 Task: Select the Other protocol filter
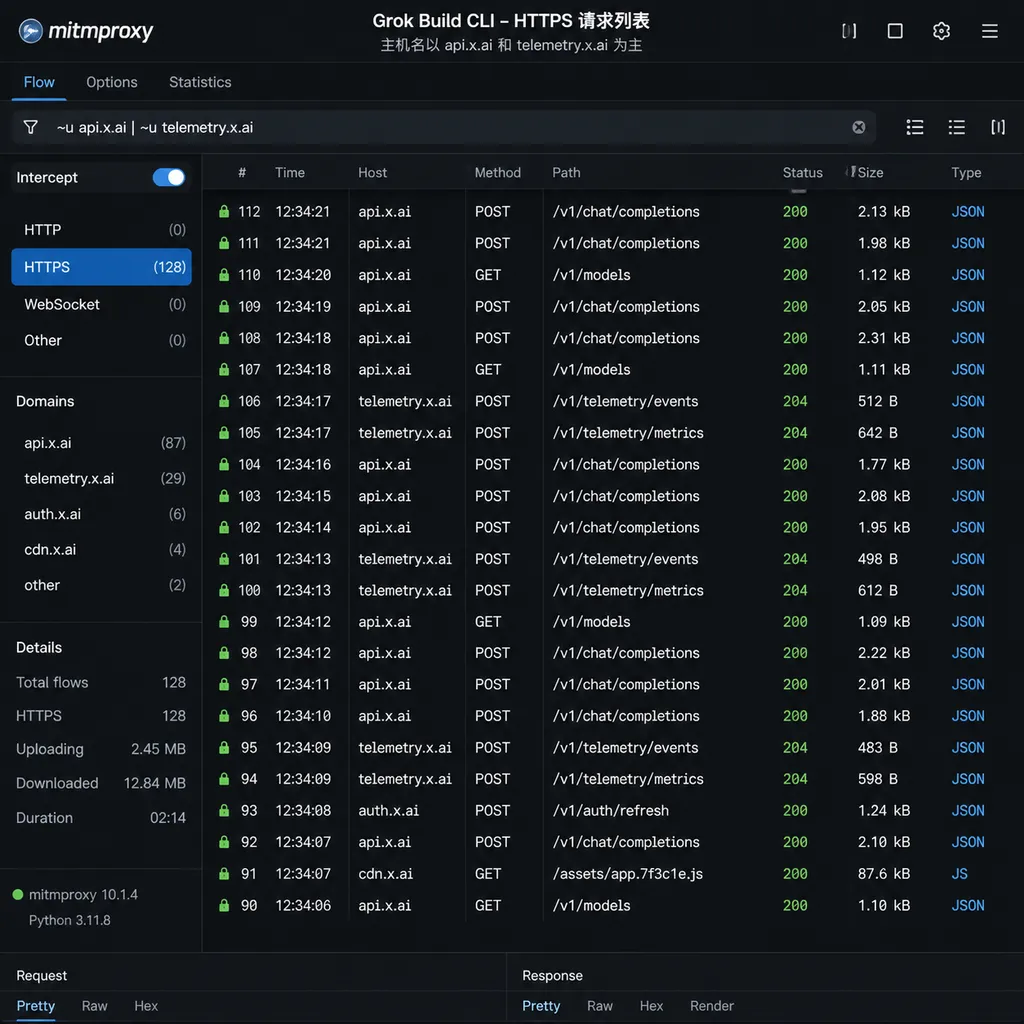coord(101,340)
